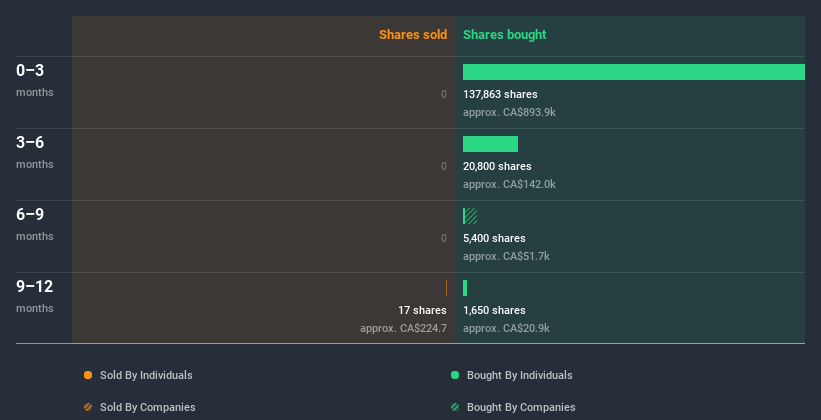Click the 1,650 shares value
Viewport: 821px width, 420px height.
tap(494, 310)
